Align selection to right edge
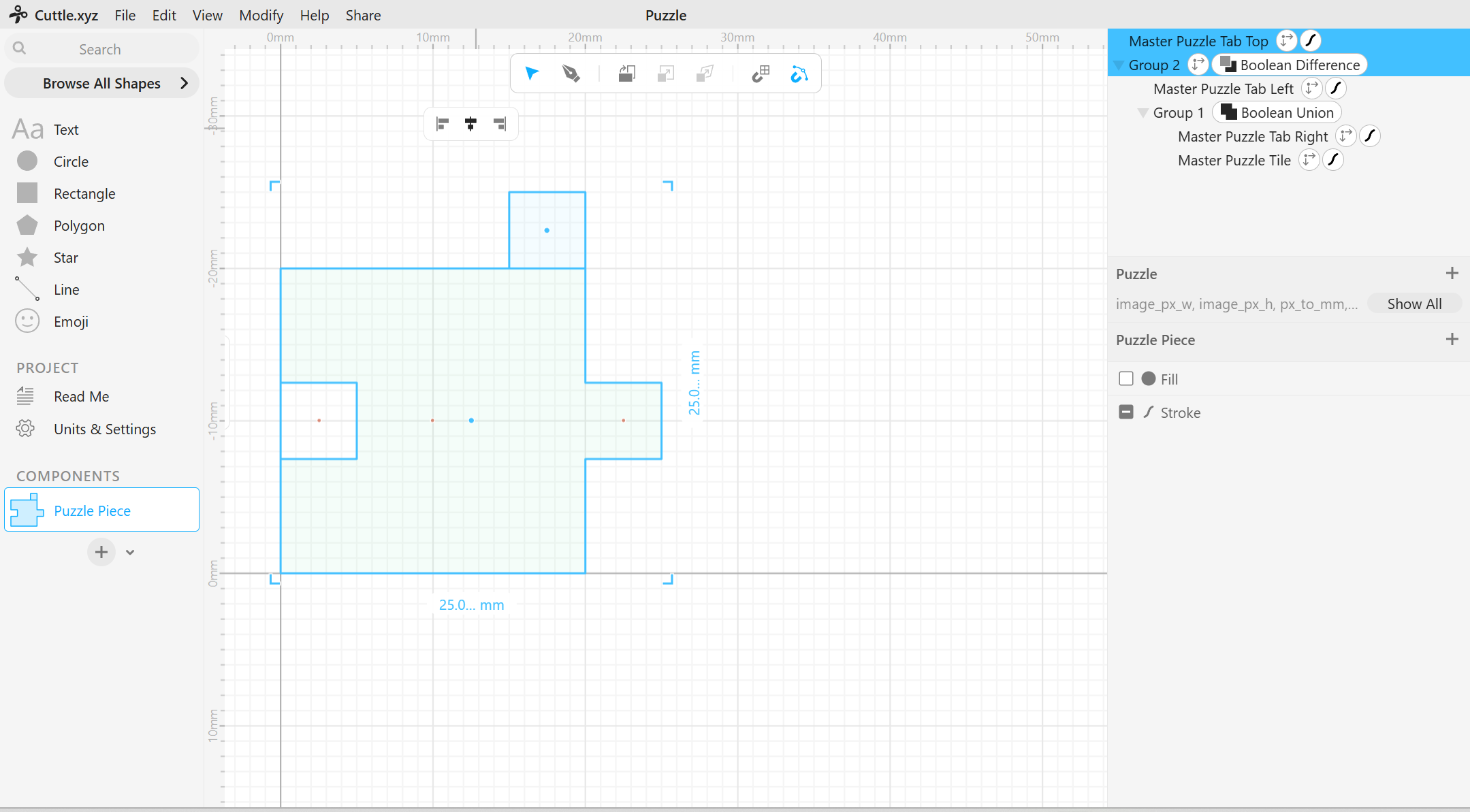Viewport: 1470px width, 812px height. pos(500,124)
